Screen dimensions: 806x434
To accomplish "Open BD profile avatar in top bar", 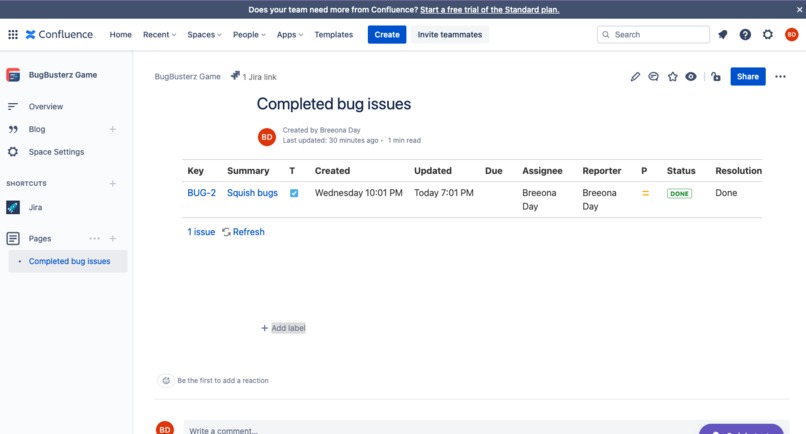I will coord(792,34).
